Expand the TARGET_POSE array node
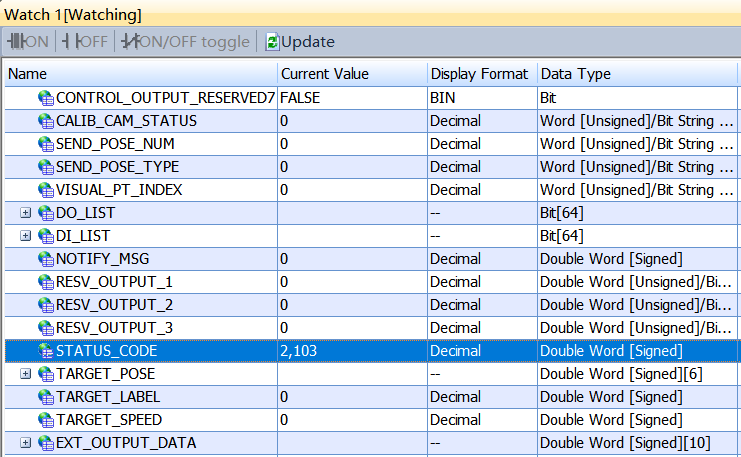This screenshot has width=741, height=457. coord(26,374)
